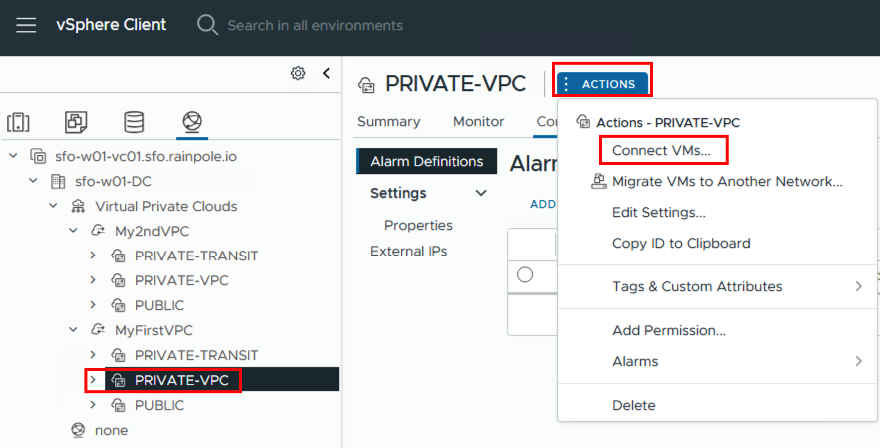880x448 pixels.
Task: Expand the My2ndVPC PUBLIC network node
Action: coord(93,305)
